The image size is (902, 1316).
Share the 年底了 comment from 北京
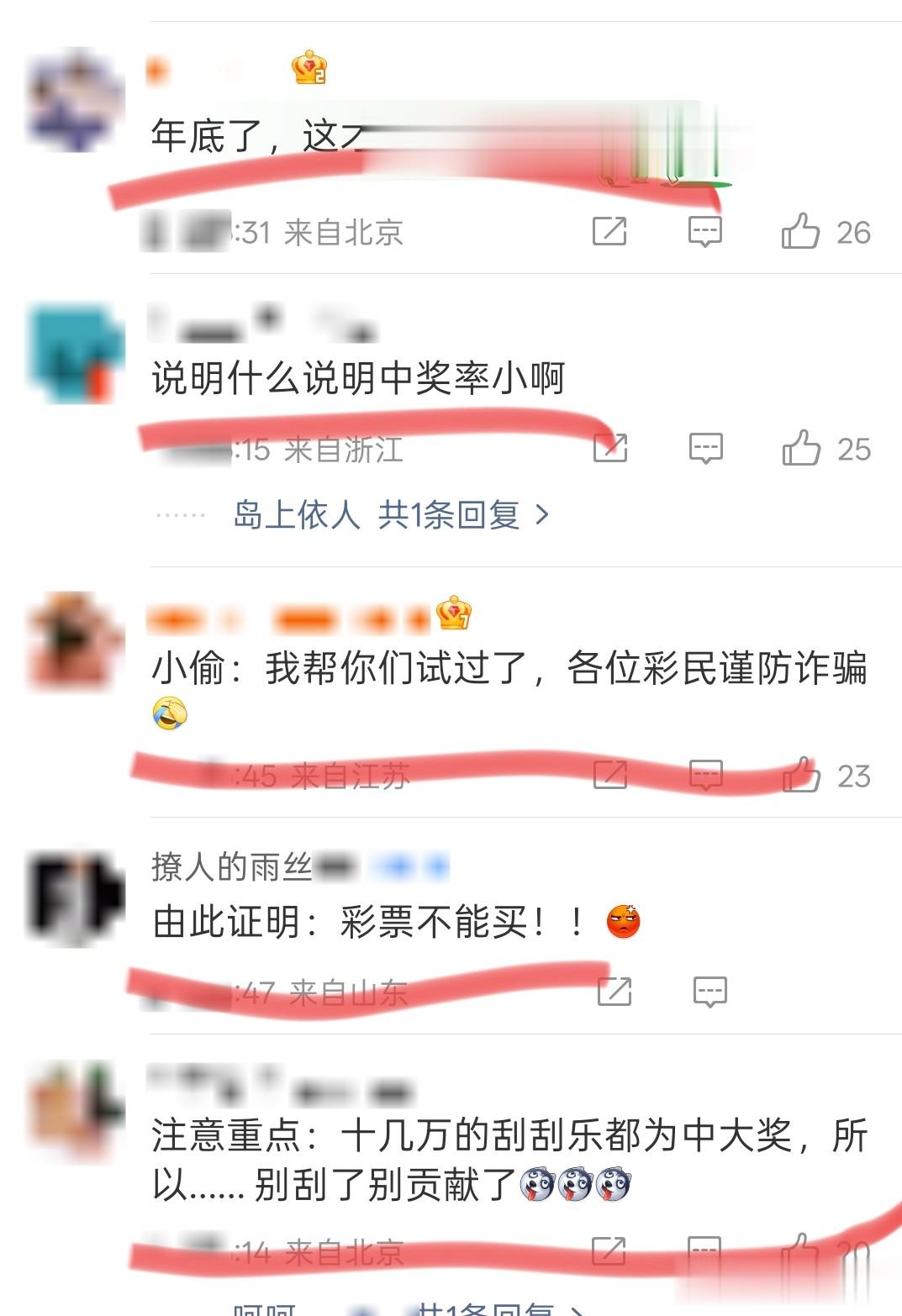609,231
